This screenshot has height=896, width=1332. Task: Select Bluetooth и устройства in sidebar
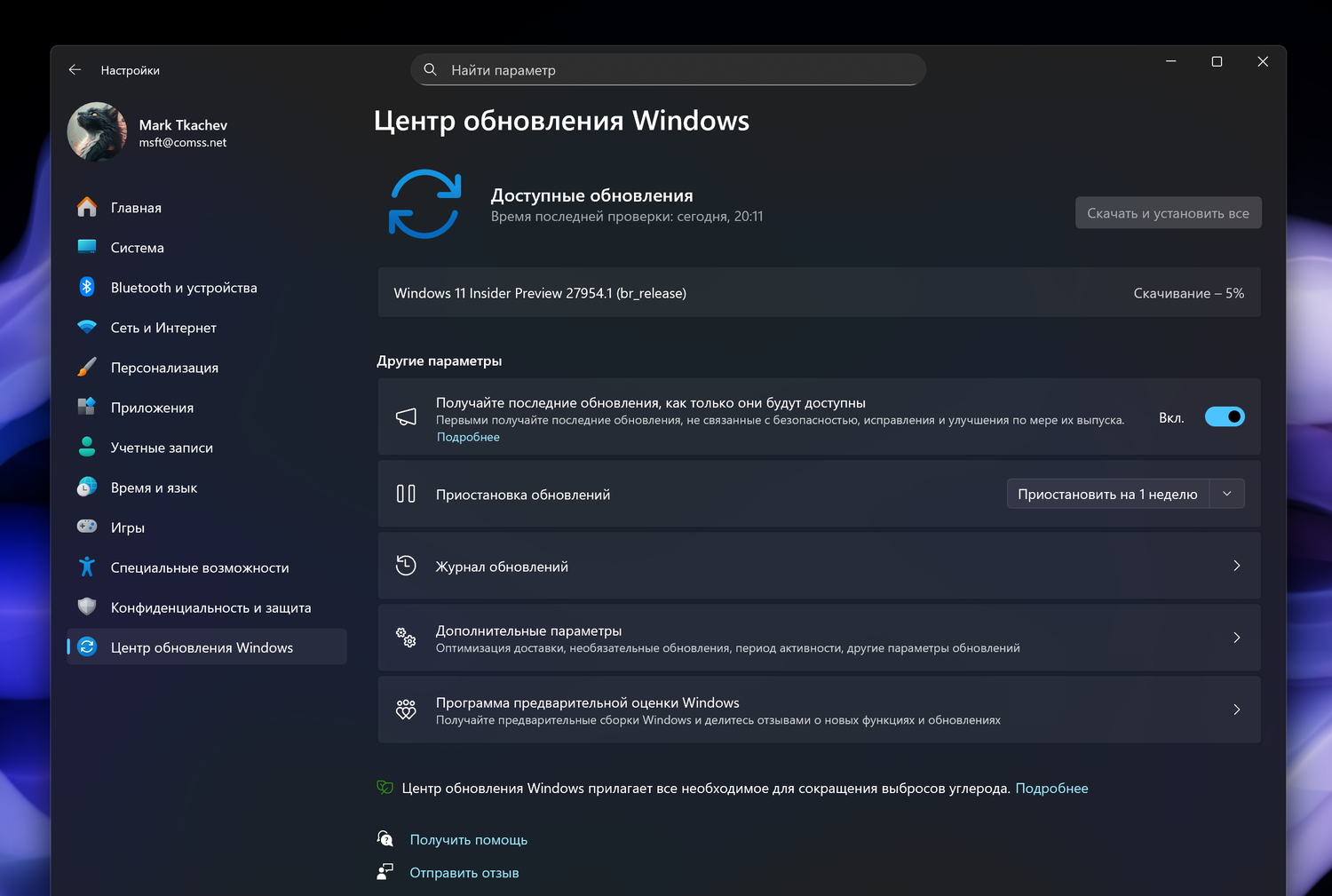click(183, 287)
